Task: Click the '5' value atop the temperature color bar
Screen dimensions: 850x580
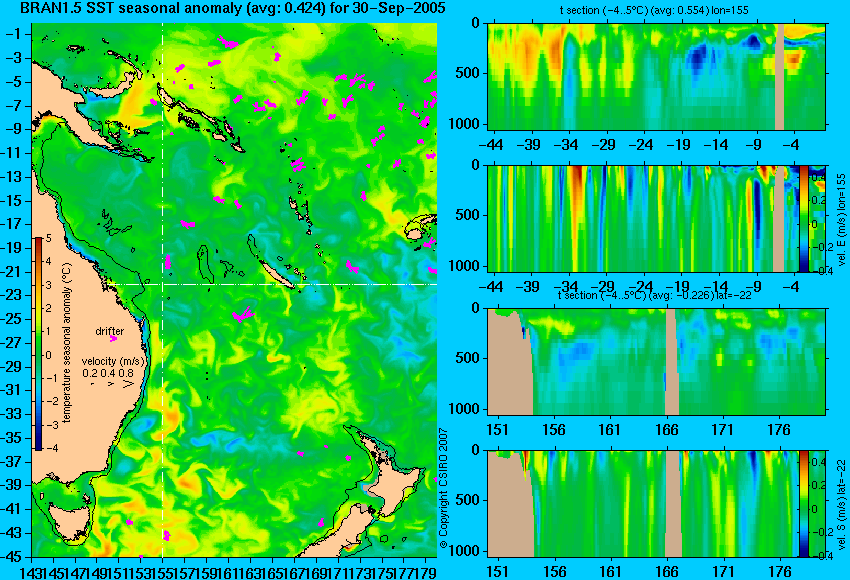Action: tap(48, 238)
